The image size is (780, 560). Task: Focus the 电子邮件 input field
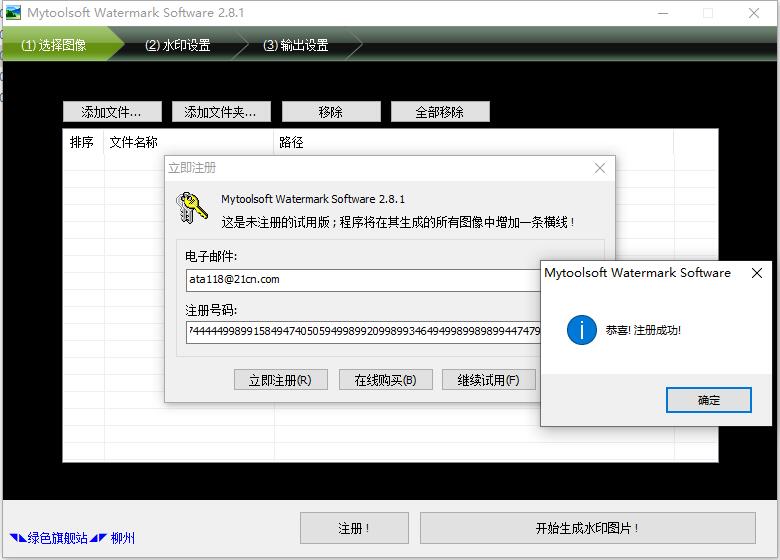click(362, 280)
